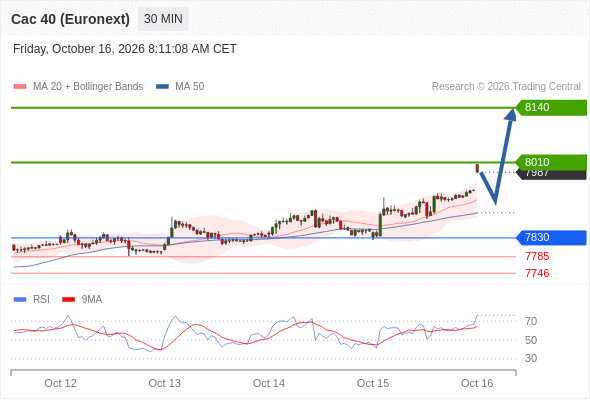This screenshot has width=590, height=400.
Task: Click the Oct 15 date label
Action: (x=373, y=383)
